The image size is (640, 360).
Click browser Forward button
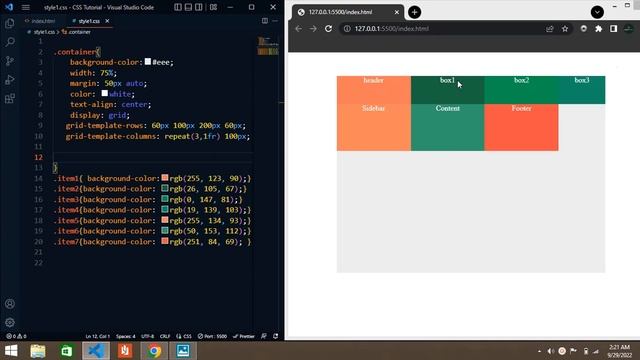pyautogui.click(x=313, y=29)
